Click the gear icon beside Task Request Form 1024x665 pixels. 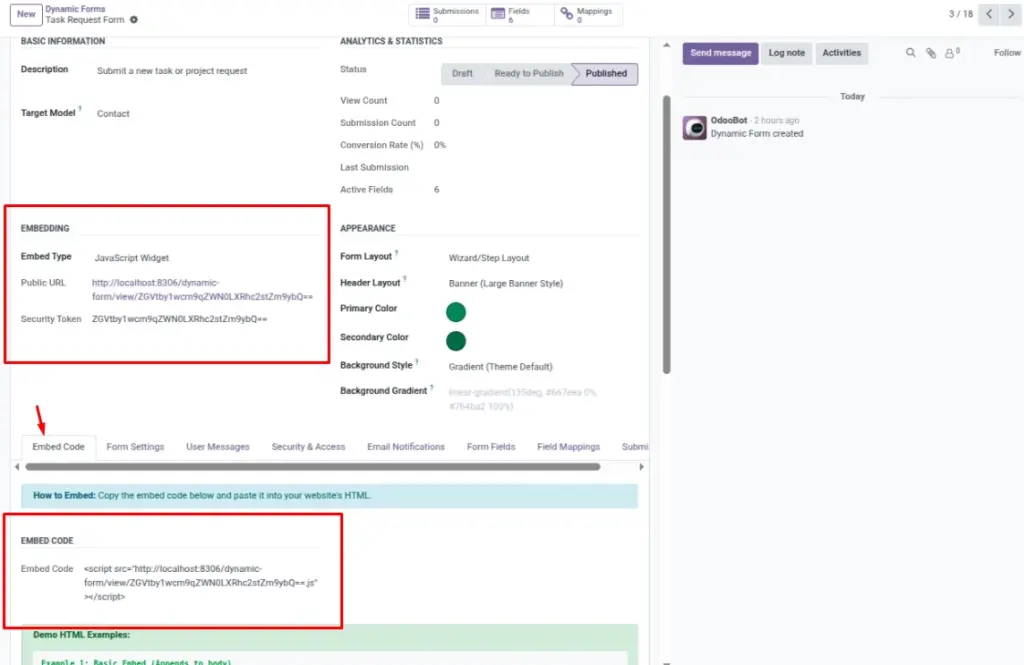click(x=134, y=20)
